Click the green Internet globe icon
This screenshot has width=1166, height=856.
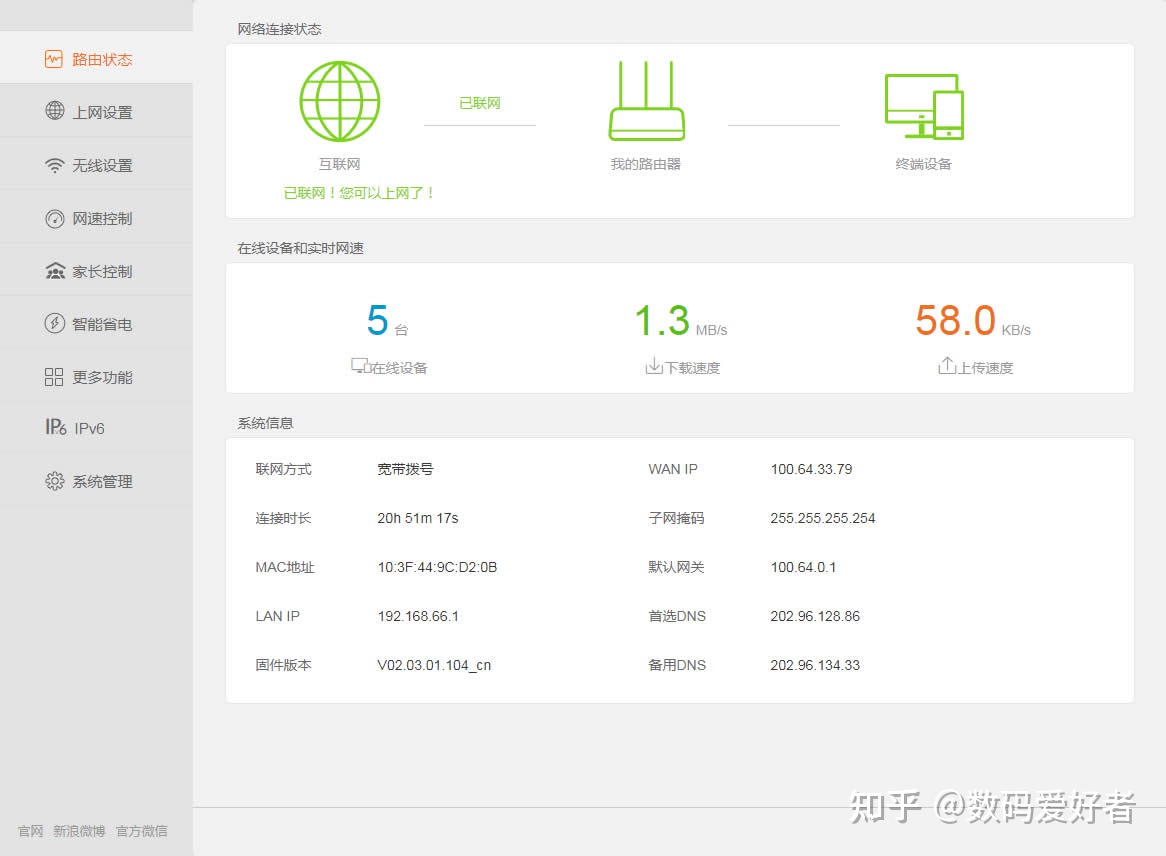pyautogui.click(x=340, y=102)
